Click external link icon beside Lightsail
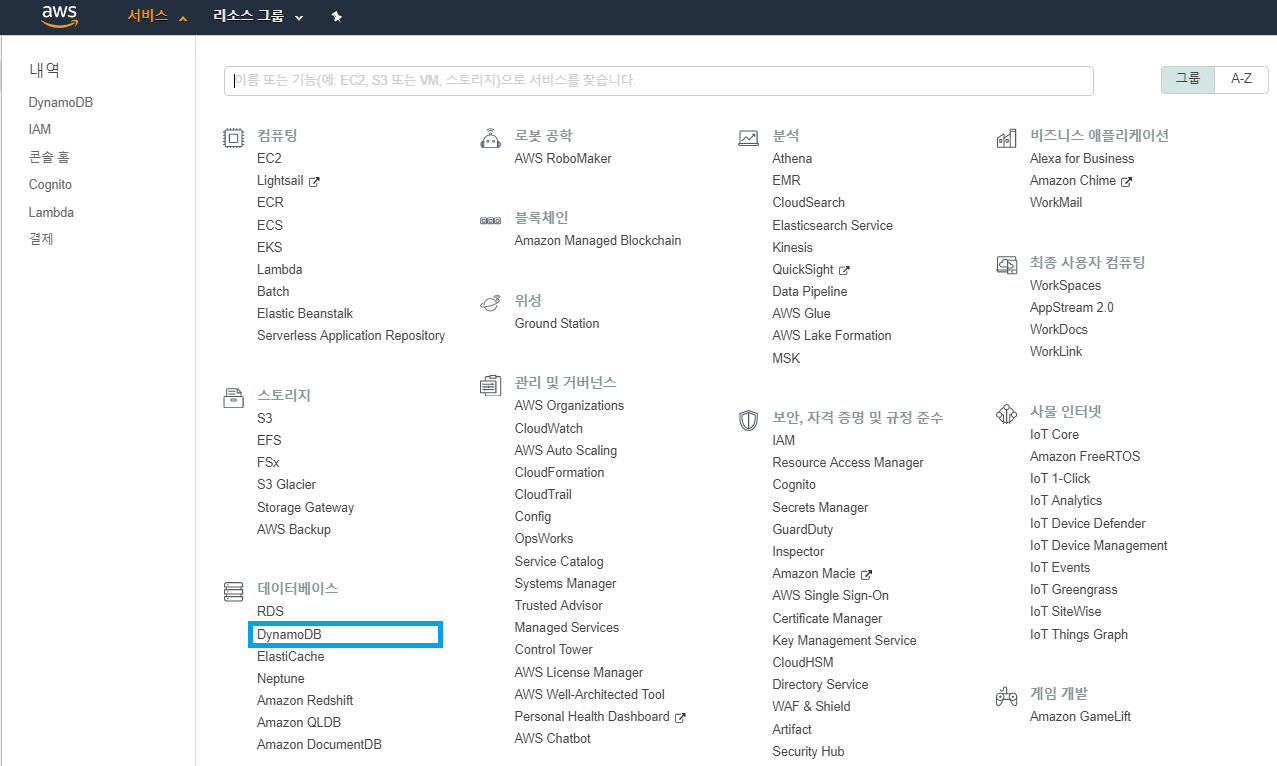The width and height of the screenshot is (1277, 766). [314, 182]
